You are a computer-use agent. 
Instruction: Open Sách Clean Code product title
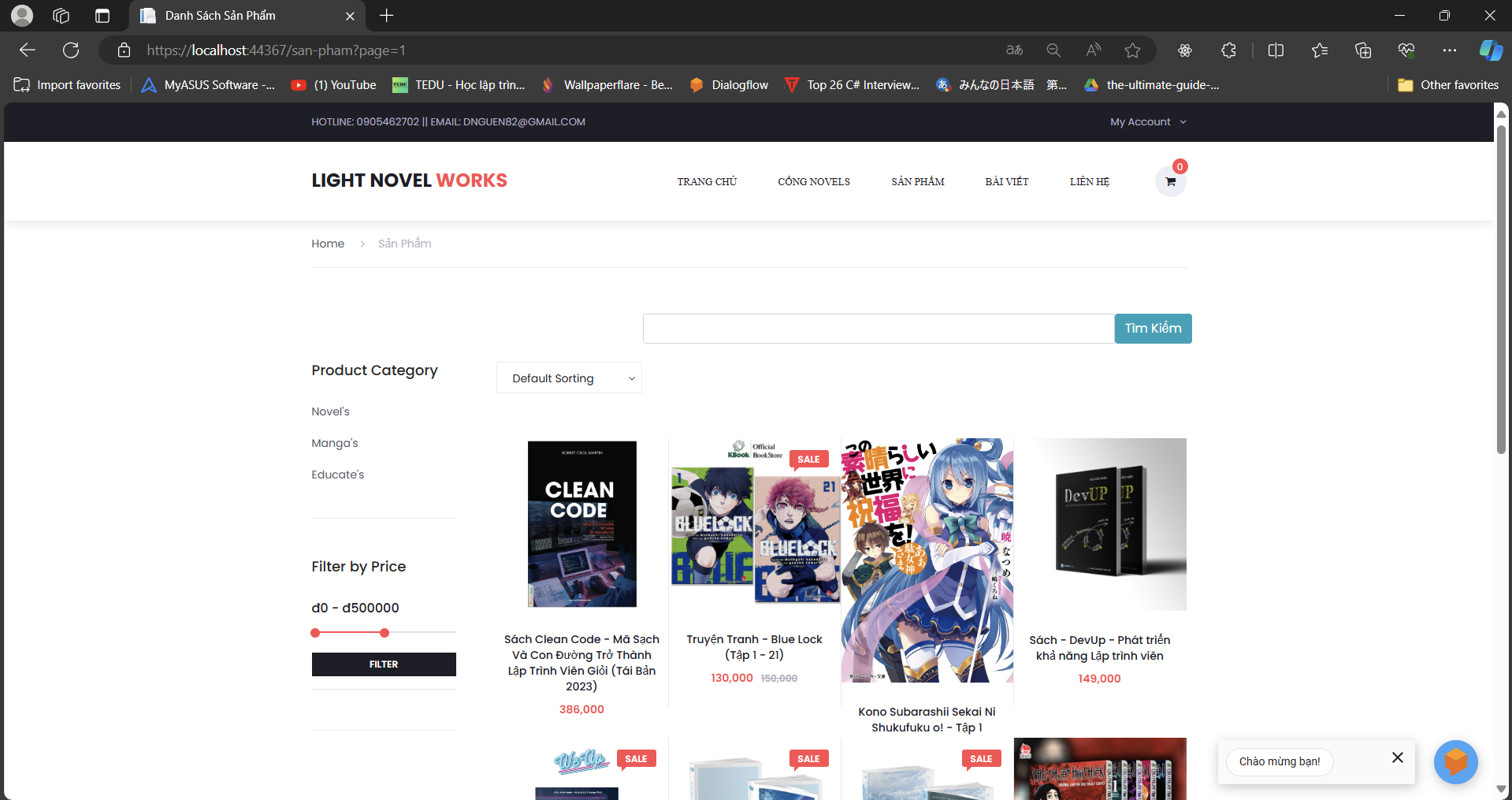coord(581,663)
